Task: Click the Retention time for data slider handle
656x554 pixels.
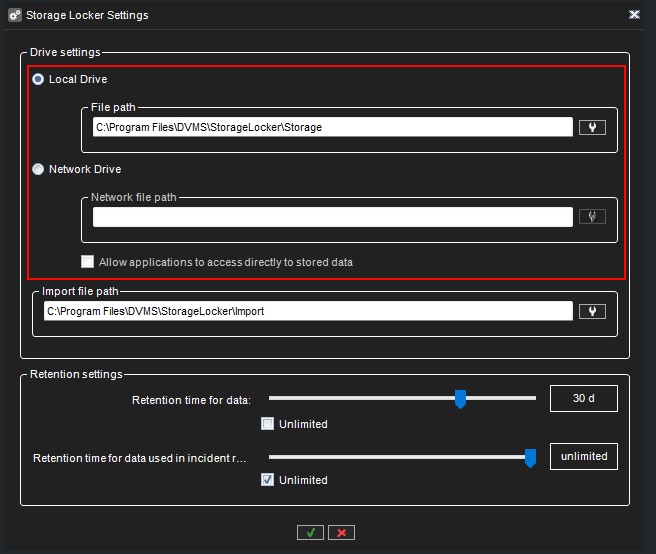Action: click(x=460, y=399)
